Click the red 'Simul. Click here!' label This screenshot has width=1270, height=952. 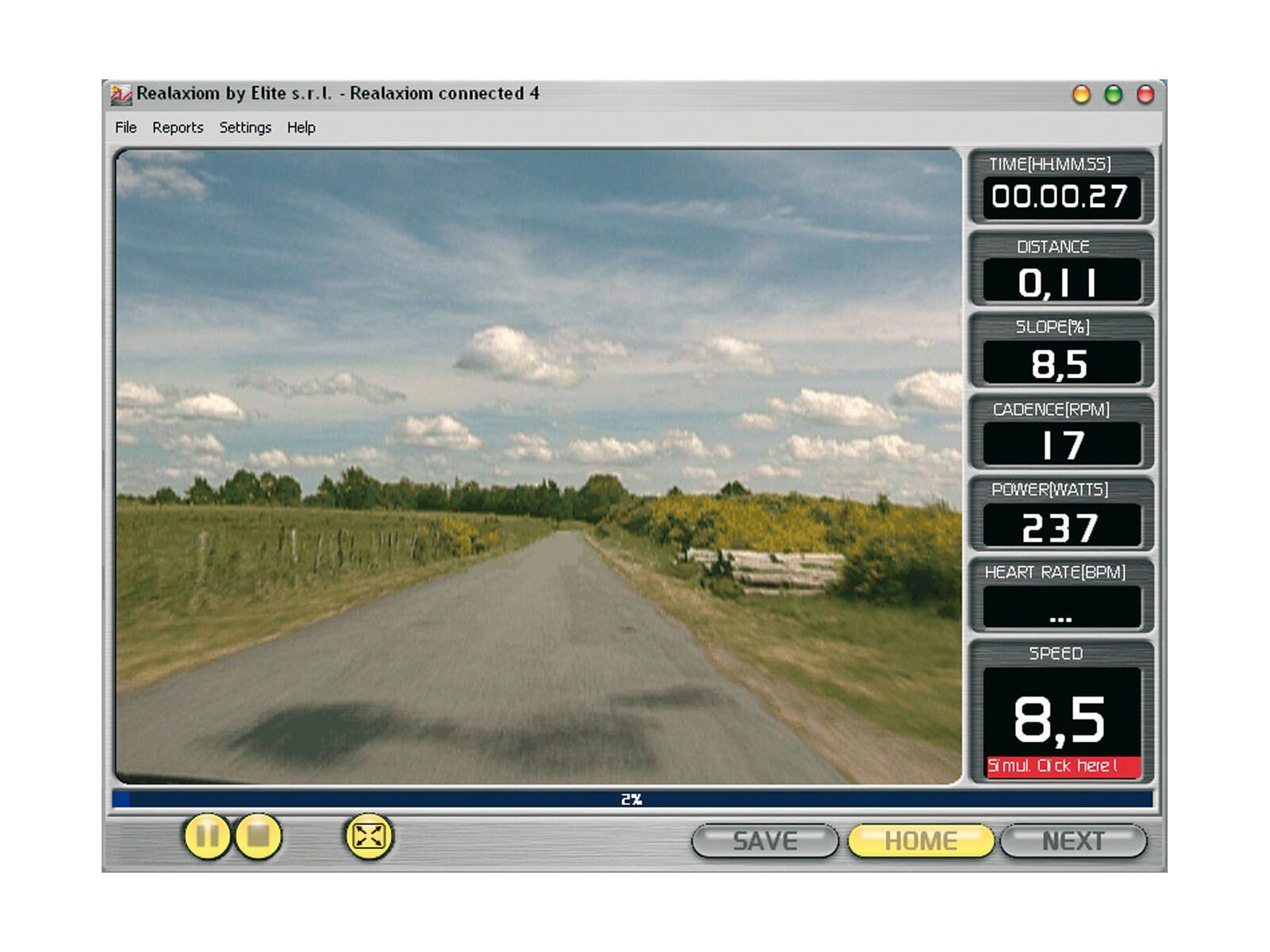[x=1061, y=766]
